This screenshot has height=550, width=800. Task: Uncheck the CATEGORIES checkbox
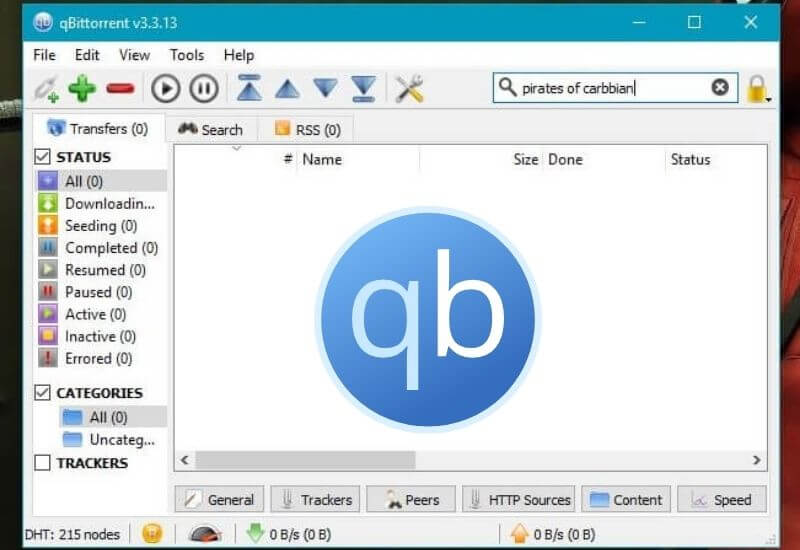coord(43,393)
